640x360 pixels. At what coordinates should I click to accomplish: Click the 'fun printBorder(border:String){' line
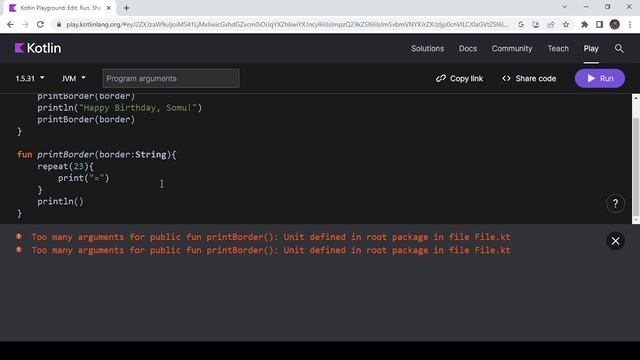click(97, 155)
